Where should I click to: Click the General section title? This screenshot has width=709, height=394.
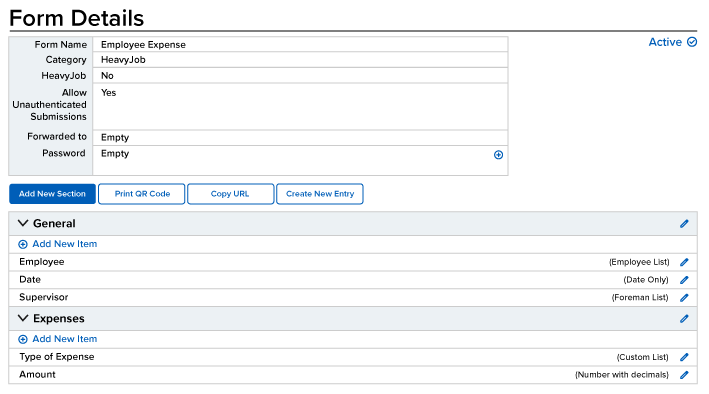(54, 223)
